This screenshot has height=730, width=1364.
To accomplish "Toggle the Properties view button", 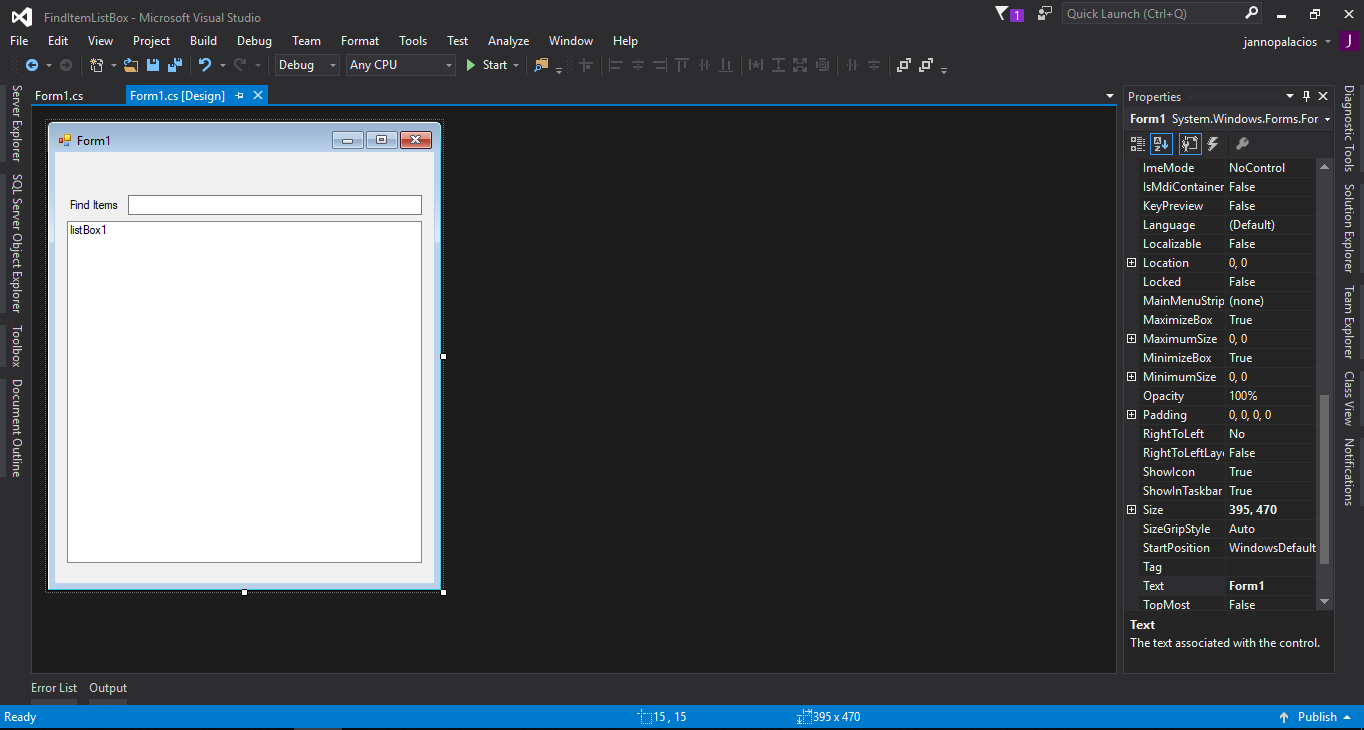I will (1189, 144).
